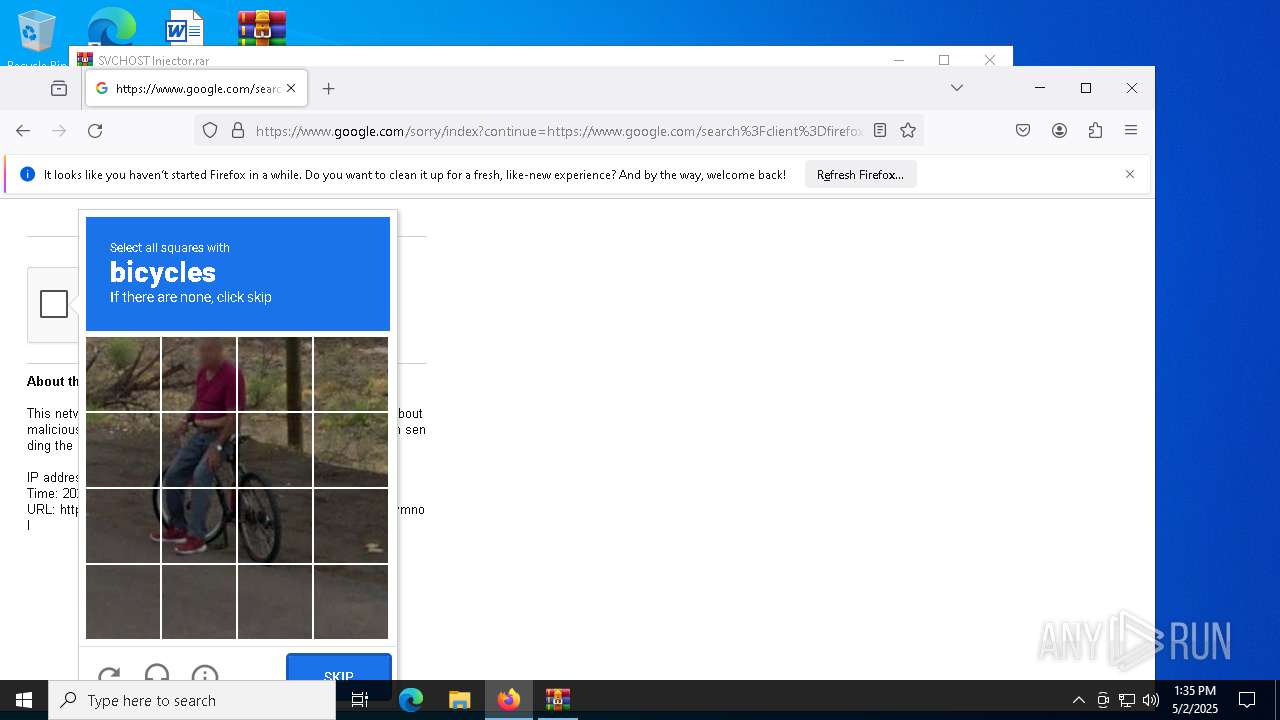Viewport: 1280px width, 720px height.
Task: Launch Edge from the taskbar
Action: pos(411,700)
